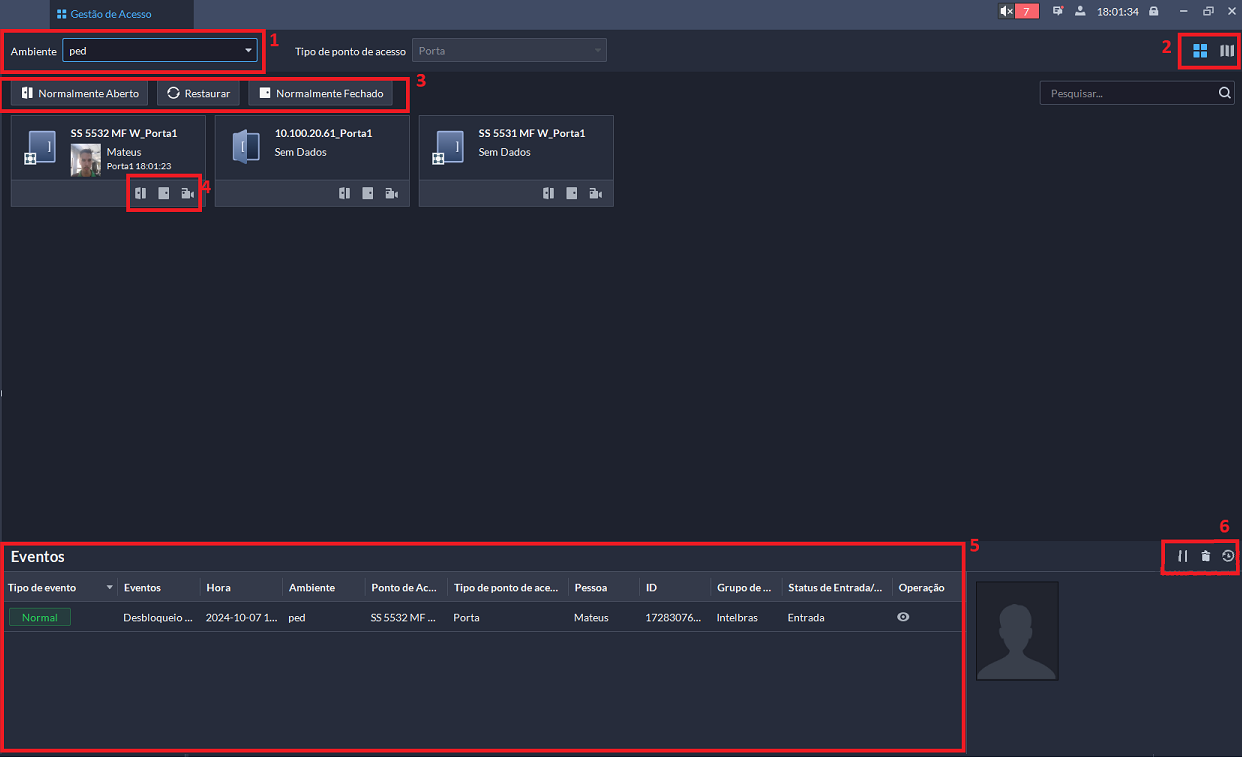Open Tipo de evento column filter arrow
The image size is (1242, 757).
click(x=110, y=587)
